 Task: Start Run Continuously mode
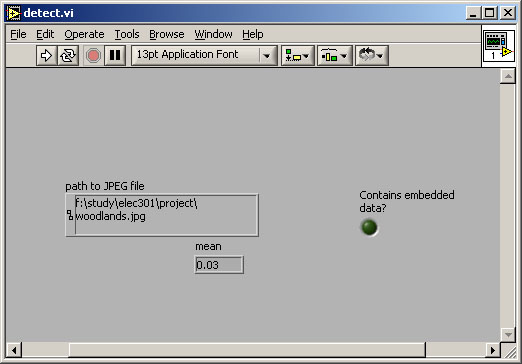tap(68, 55)
